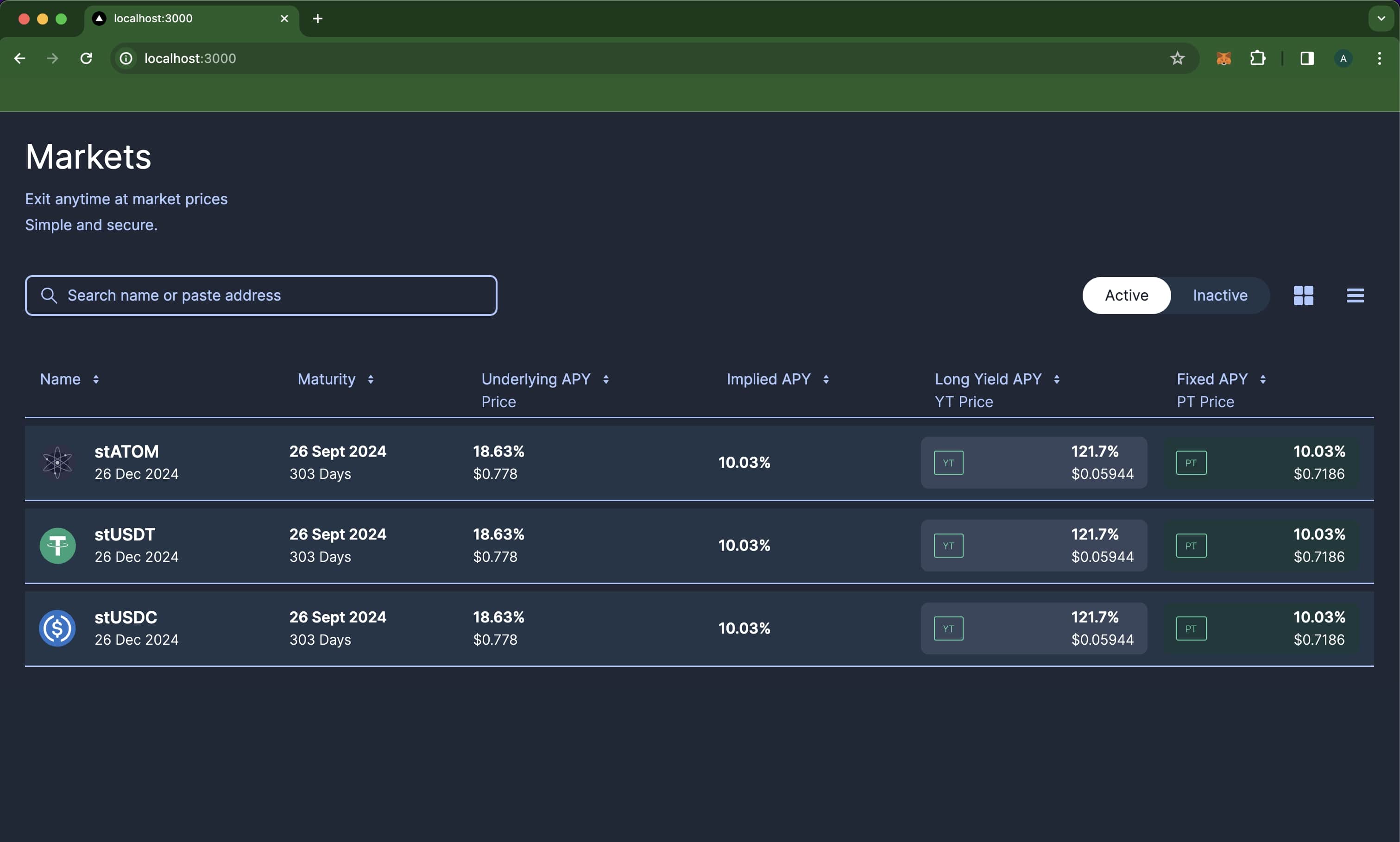Sort by Implied APY arrows

pyautogui.click(x=826, y=379)
